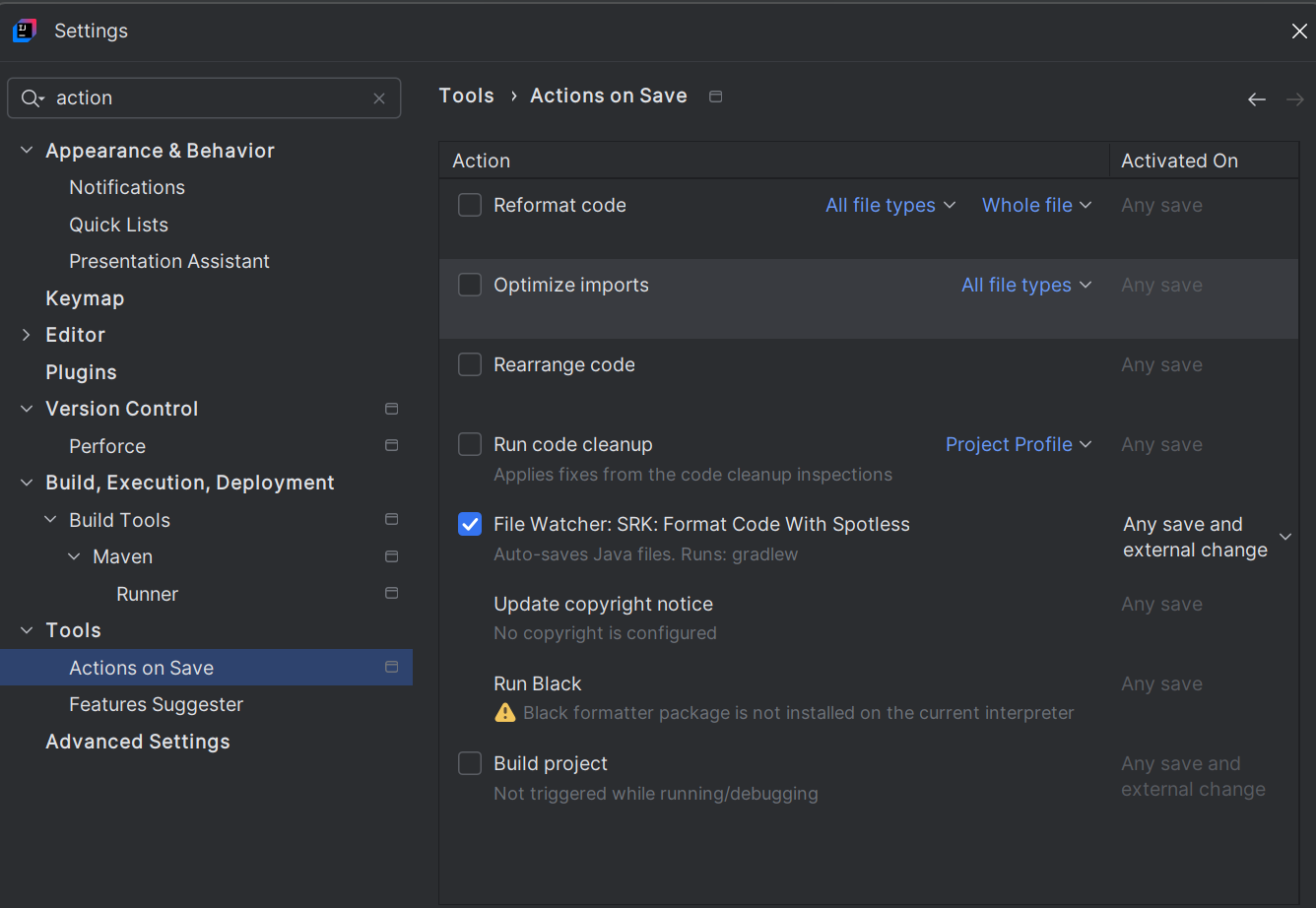Click Tools breadcrumb link in header
1316x908 pixels.
[x=466, y=96]
